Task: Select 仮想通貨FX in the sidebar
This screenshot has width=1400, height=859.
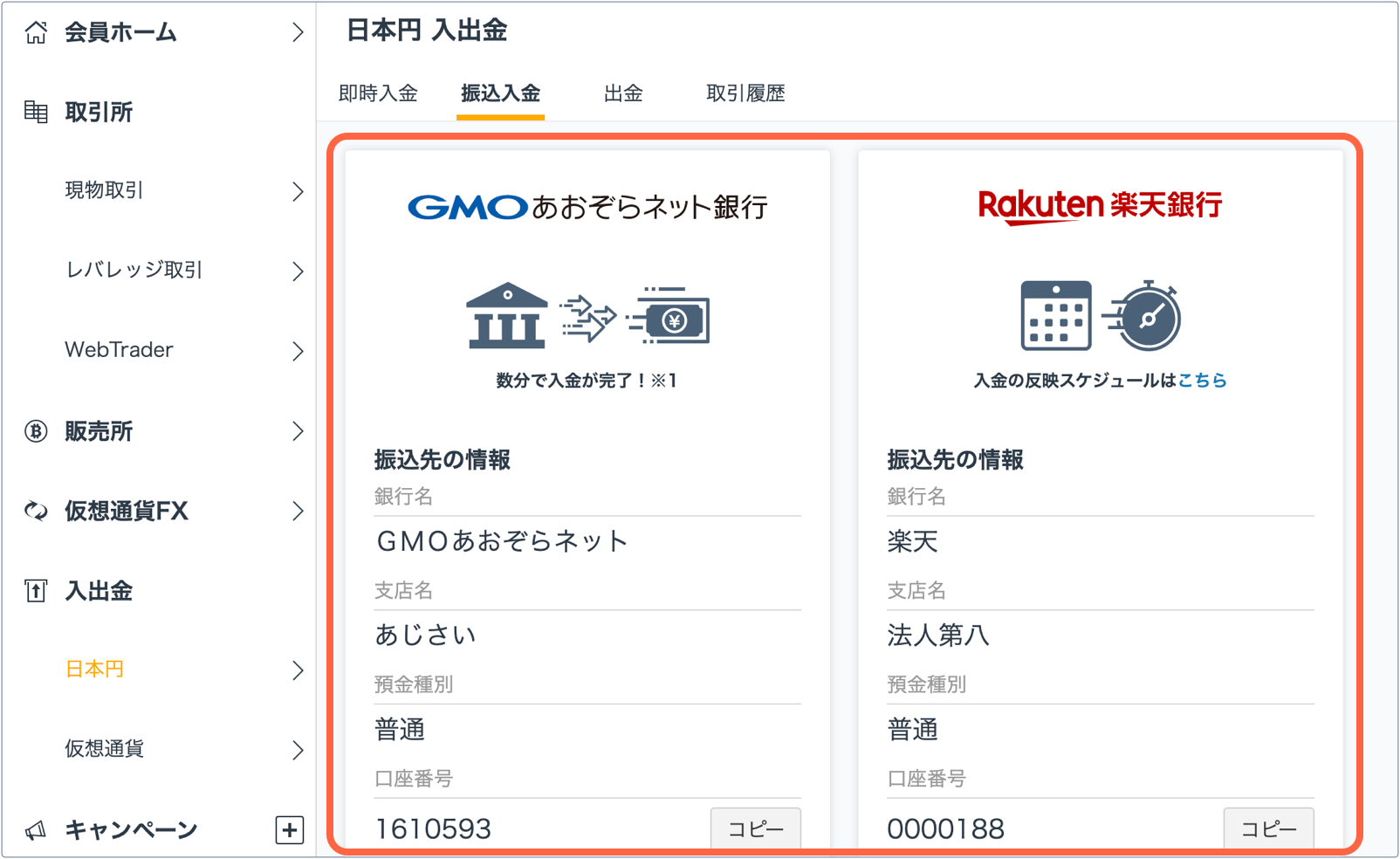Action: 127,511
